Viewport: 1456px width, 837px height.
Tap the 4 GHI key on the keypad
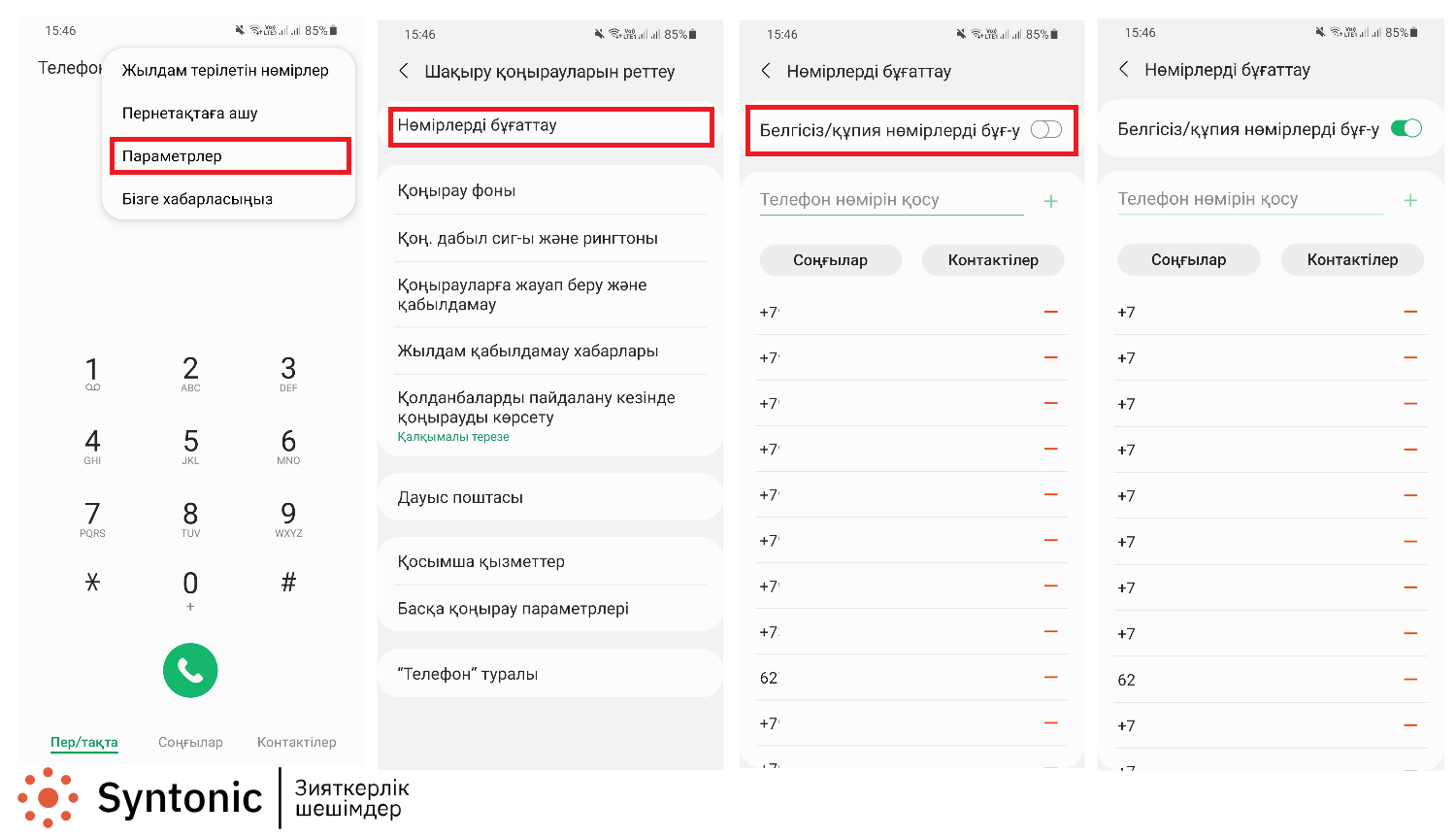click(92, 447)
